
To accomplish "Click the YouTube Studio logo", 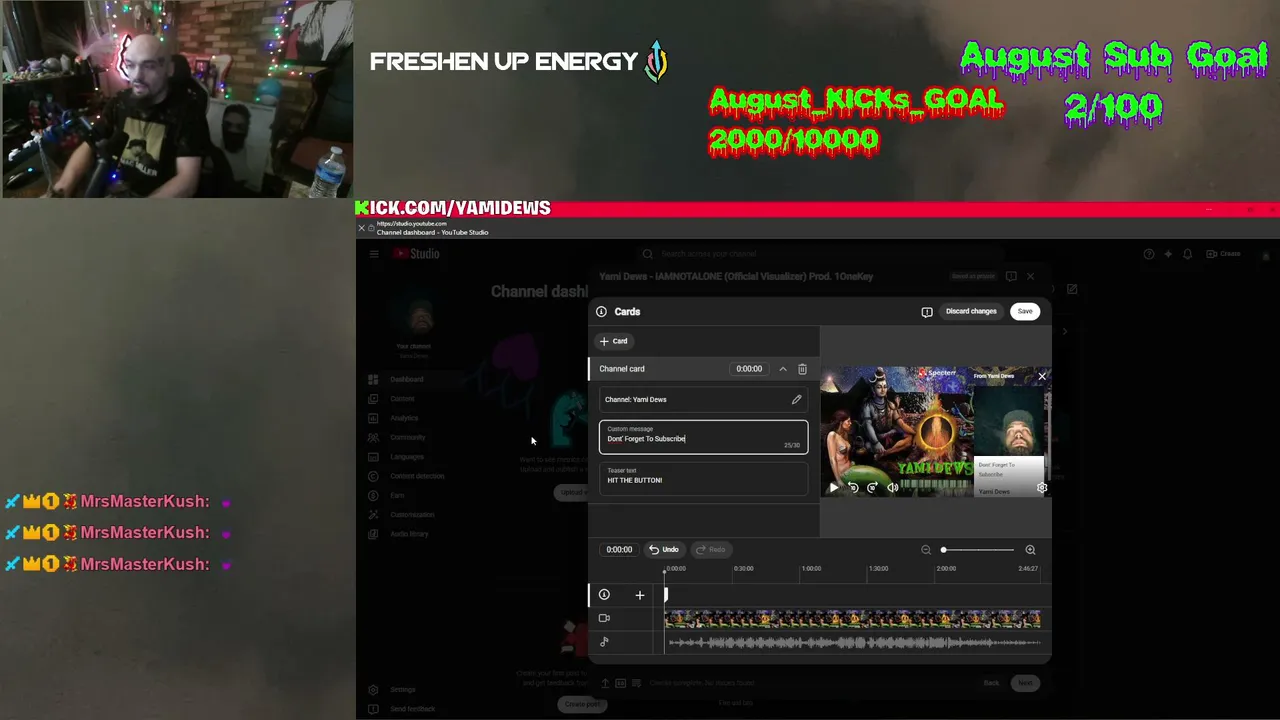I will pyautogui.click(x=416, y=254).
